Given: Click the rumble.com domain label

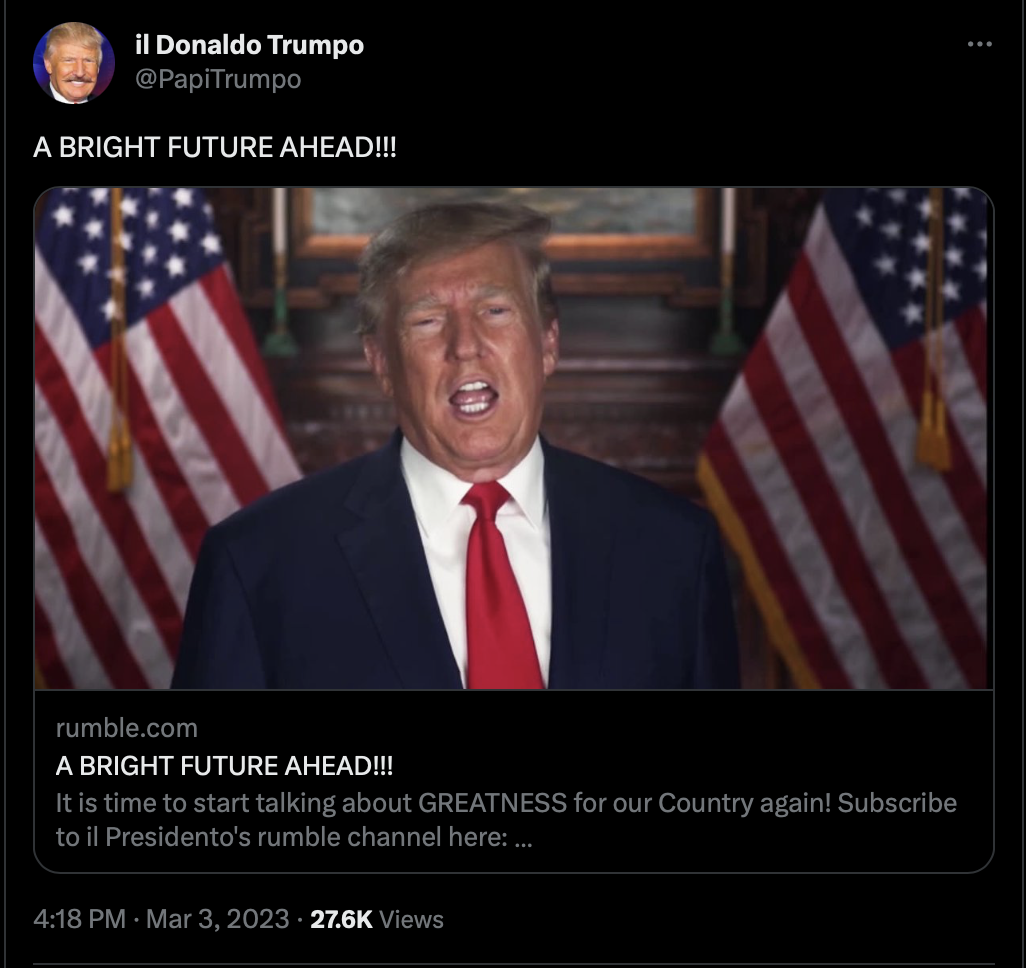Looking at the screenshot, I should (127, 728).
